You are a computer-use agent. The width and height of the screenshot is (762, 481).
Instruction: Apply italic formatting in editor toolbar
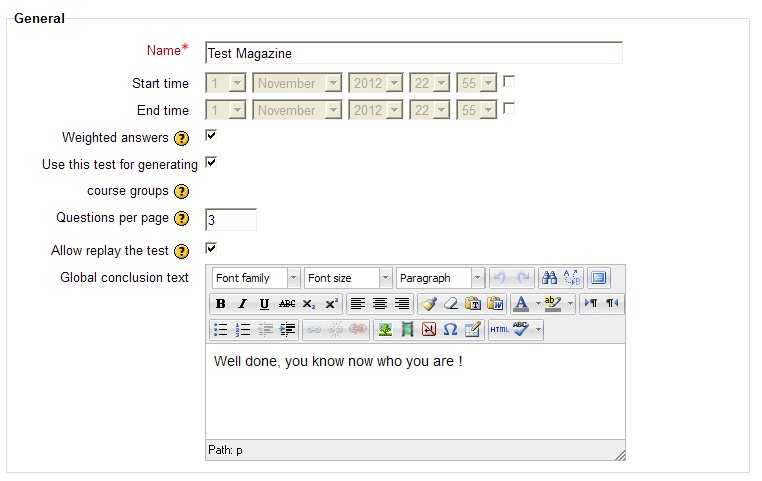pyautogui.click(x=242, y=304)
